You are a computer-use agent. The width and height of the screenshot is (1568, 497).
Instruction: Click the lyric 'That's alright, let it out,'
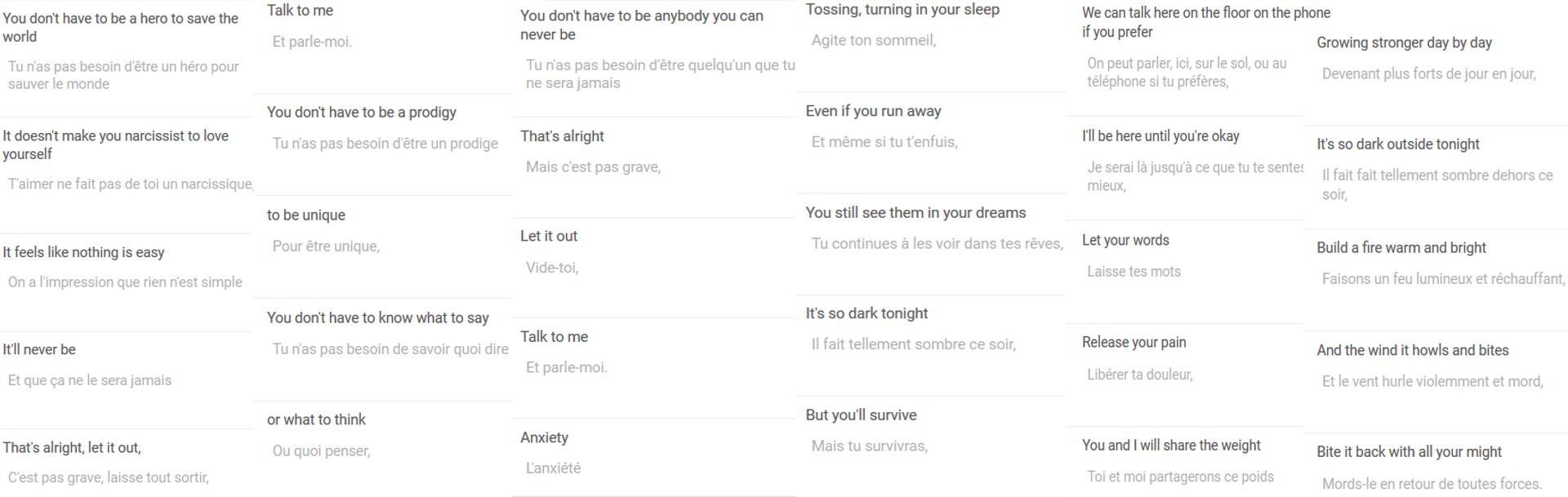tap(72, 447)
